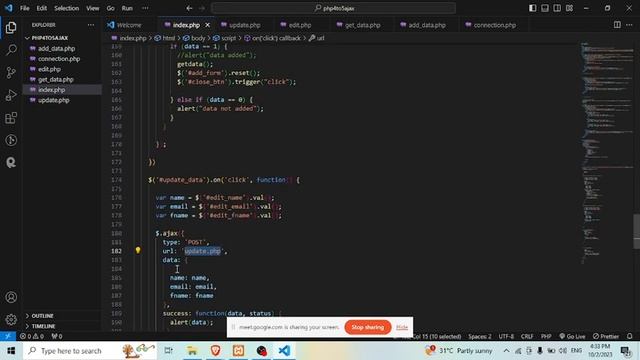Click the Split Editor Right icon
This screenshot has height=360, width=640.
pos(617,25)
